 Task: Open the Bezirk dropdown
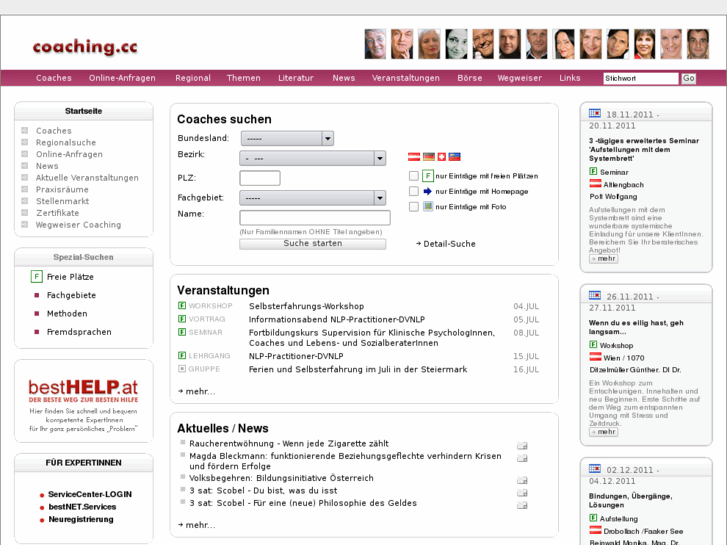click(312, 158)
